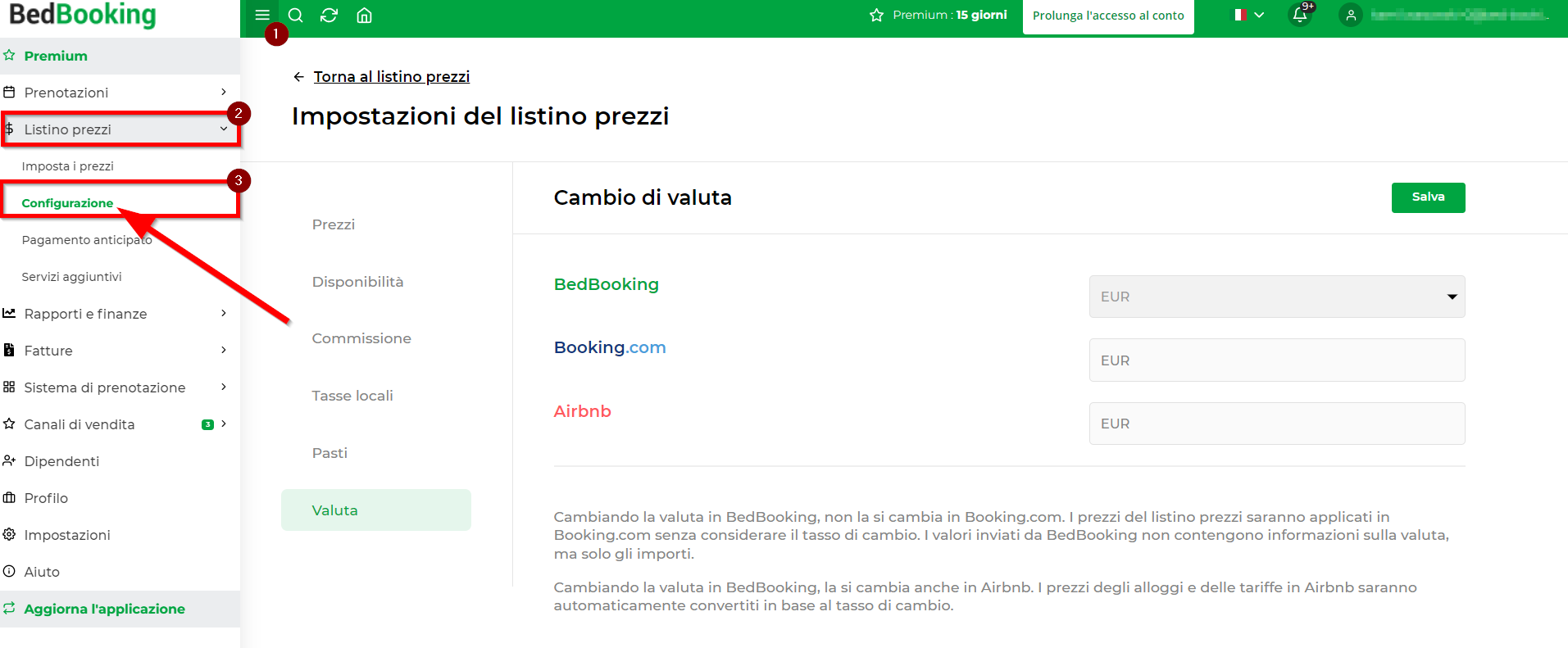The image size is (1568, 648).
Task: Click back arrow next to Torna al listino
Action: point(298,77)
